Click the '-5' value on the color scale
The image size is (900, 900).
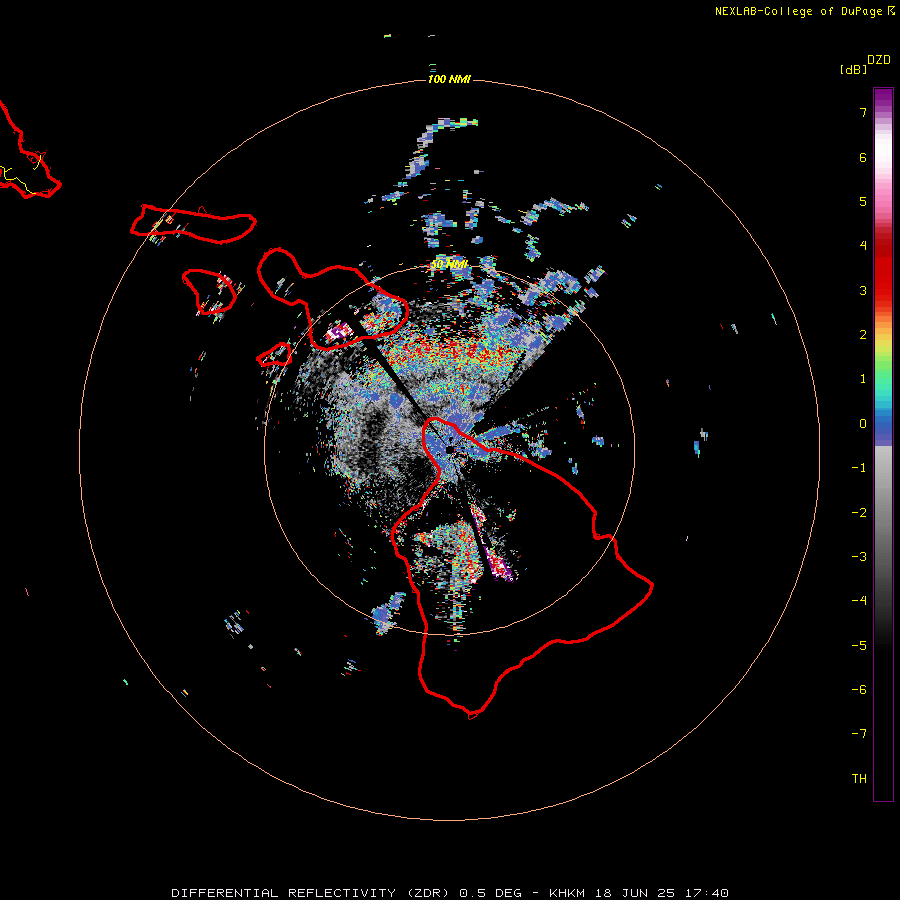(859, 646)
